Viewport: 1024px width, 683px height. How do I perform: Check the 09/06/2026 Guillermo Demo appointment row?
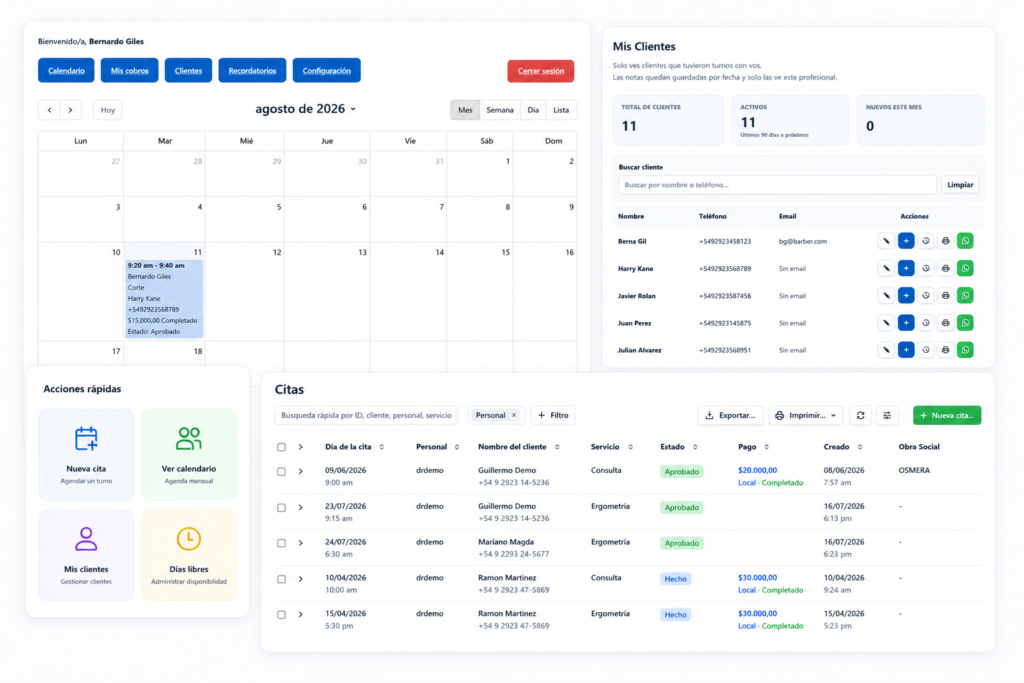pyautogui.click(x=281, y=471)
